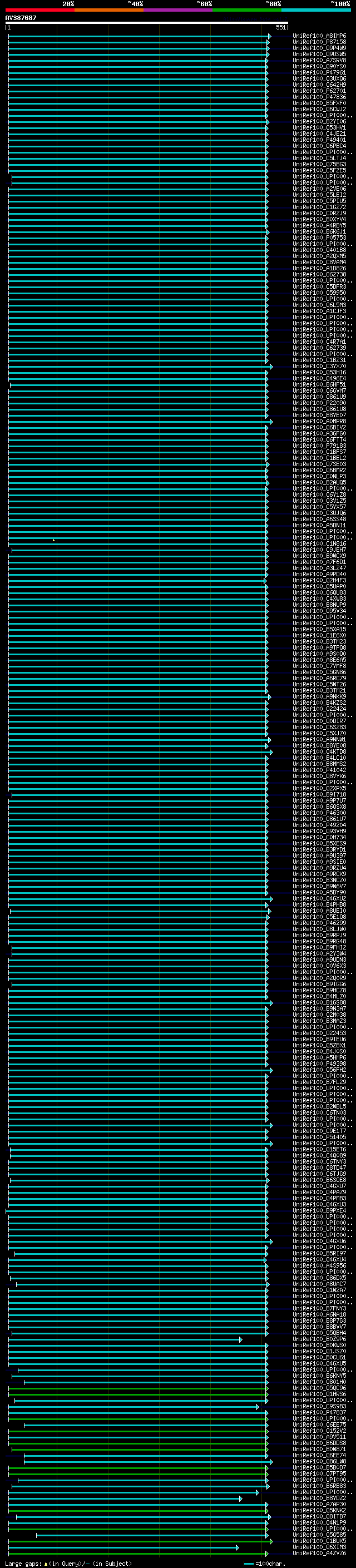Image resolution: width=356 pixels, height=1568 pixels.
Task: Click the white query sequence ruler bar
Action: click(147, 22)
